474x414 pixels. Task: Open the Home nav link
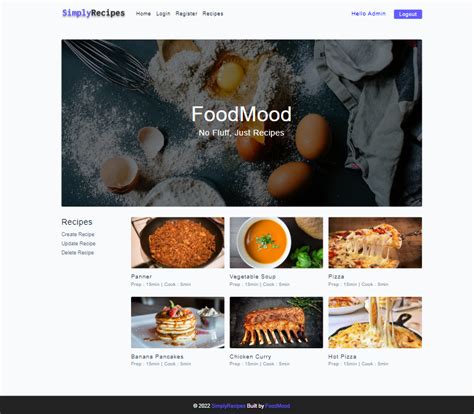point(143,14)
